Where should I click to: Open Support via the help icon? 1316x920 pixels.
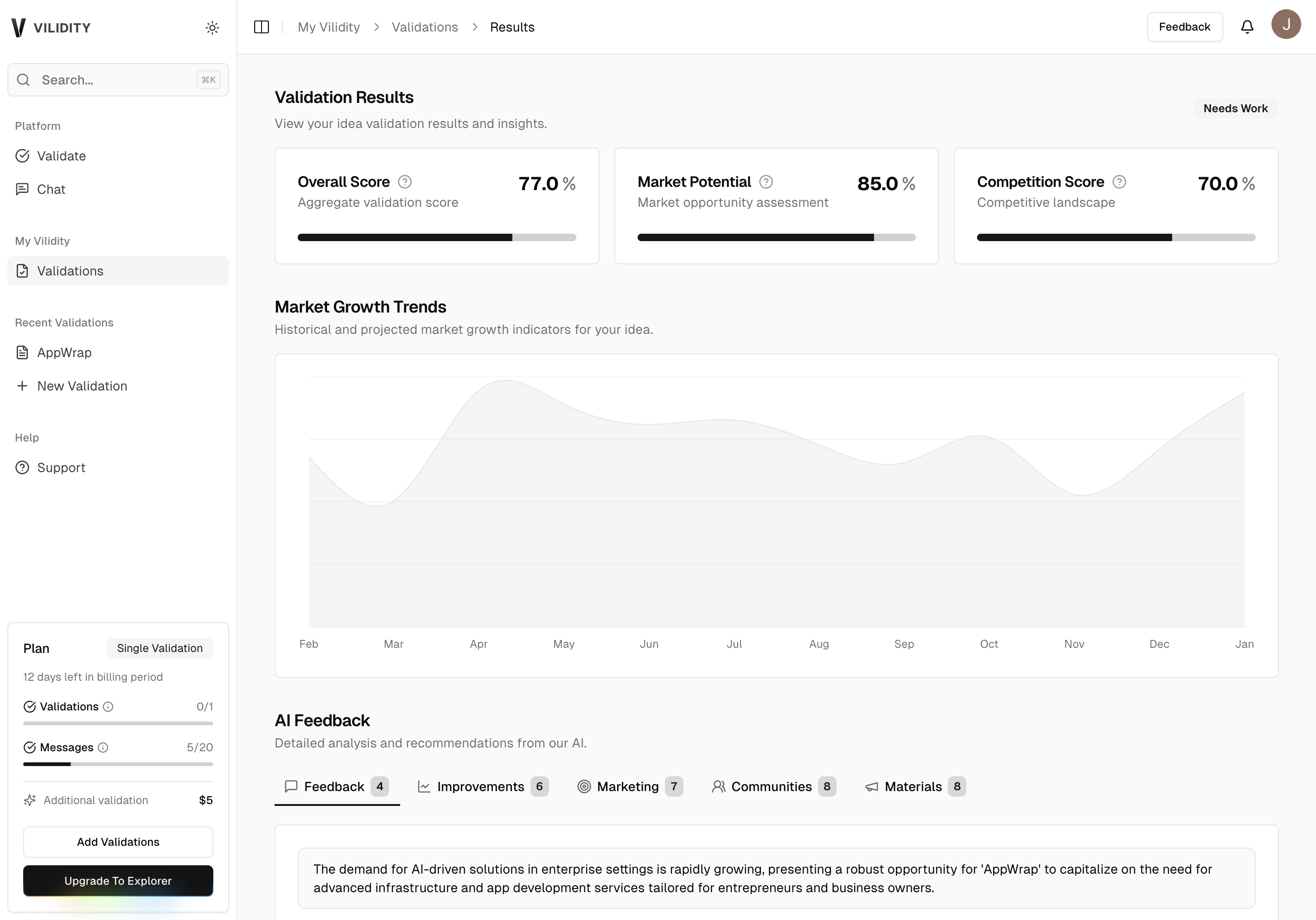pyautogui.click(x=22, y=467)
